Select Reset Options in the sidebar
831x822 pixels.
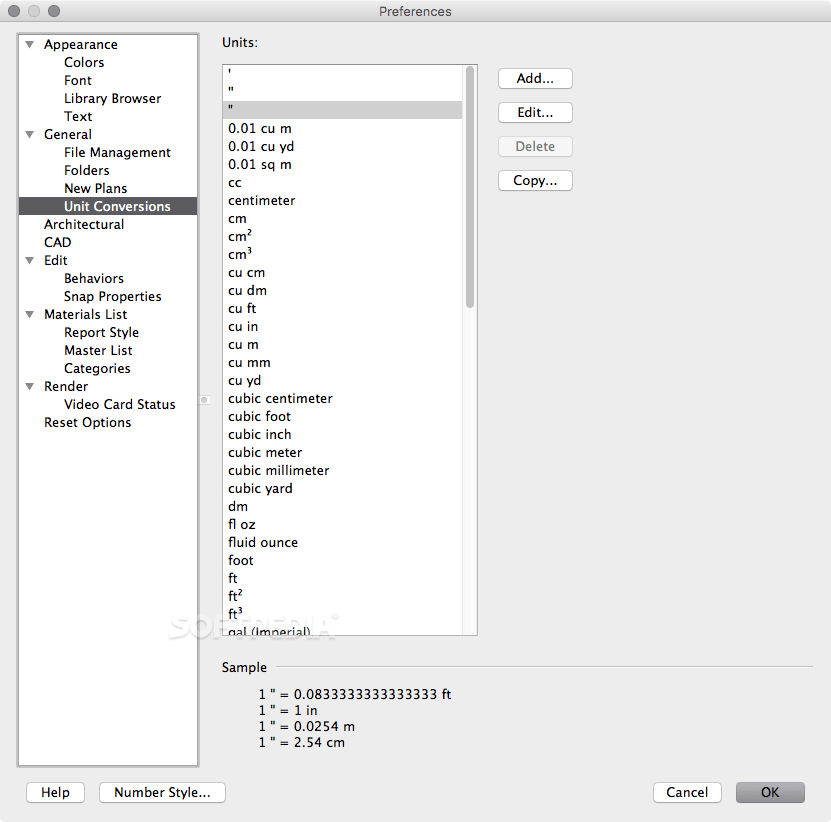87,423
